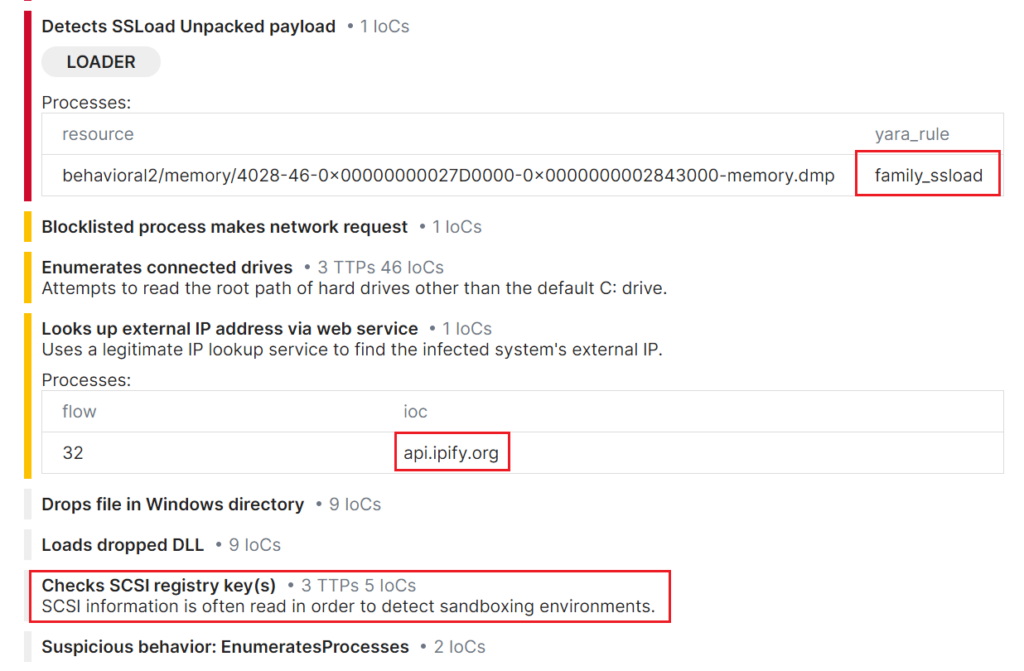
Task: Click the api.ipify.org IOC value
Action: coord(451,453)
